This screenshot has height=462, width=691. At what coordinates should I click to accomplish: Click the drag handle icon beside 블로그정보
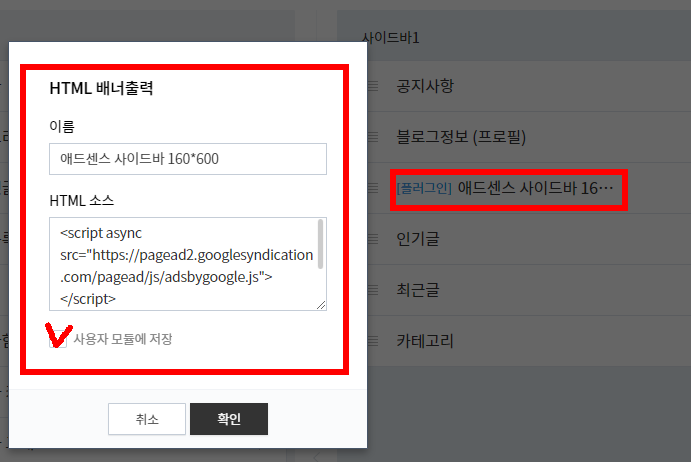373,137
